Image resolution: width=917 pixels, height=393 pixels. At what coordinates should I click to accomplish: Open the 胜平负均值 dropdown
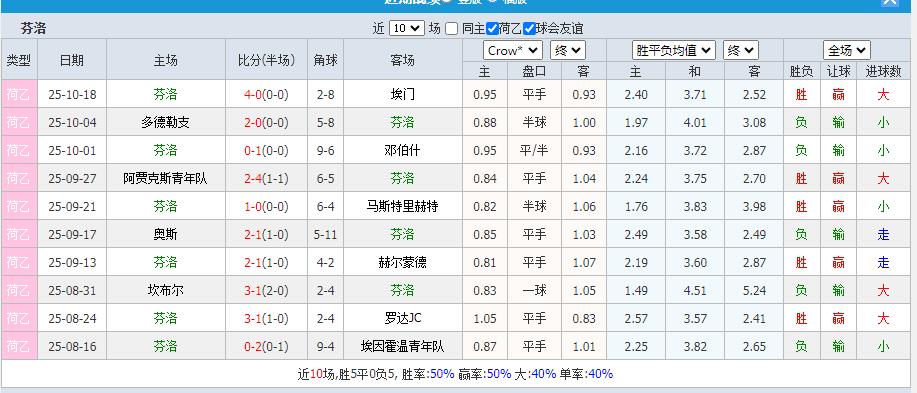coord(674,50)
